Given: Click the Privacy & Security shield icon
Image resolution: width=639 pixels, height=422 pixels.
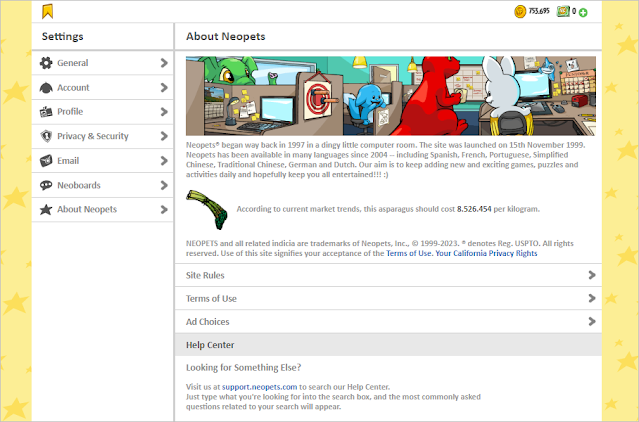Looking at the screenshot, I should [46, 136].
